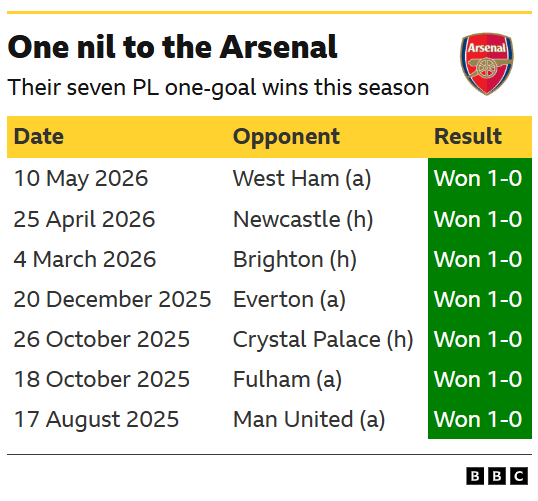538x501 pixels.
Task: Click the West Ham (a) opponent cell
Action: click(x=302, y=179)
